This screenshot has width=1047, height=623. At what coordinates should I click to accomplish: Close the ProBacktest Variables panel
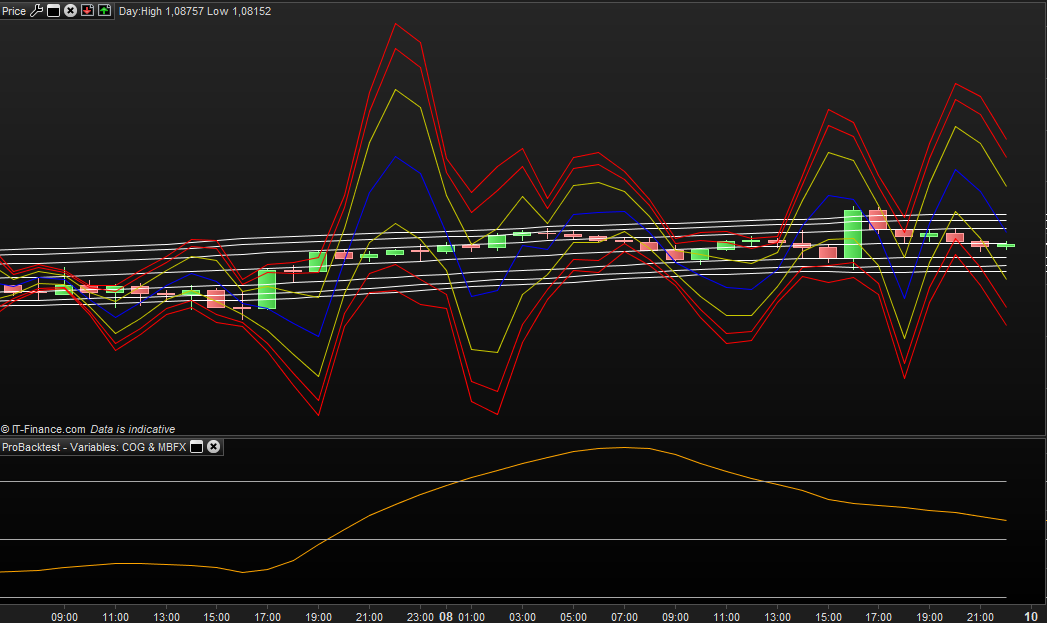tap(213, 447)
